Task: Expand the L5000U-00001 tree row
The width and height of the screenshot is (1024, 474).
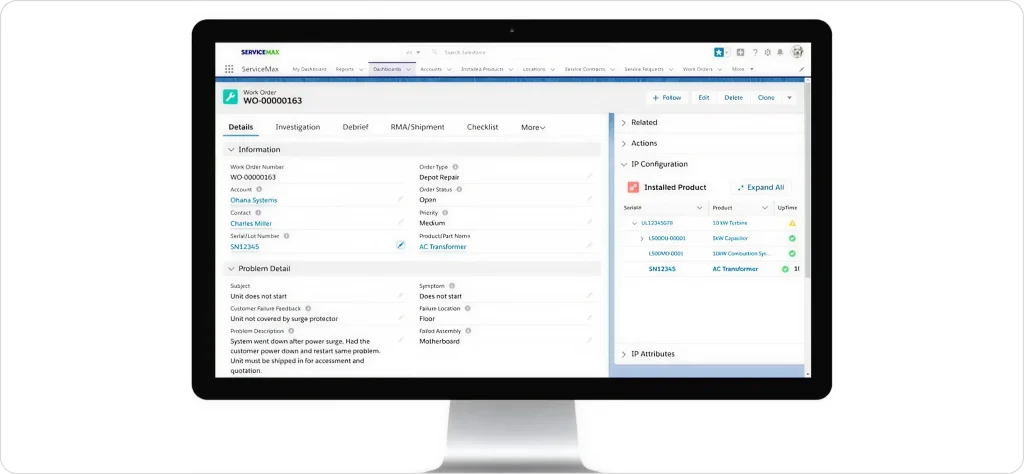Action: coord(641,238)
